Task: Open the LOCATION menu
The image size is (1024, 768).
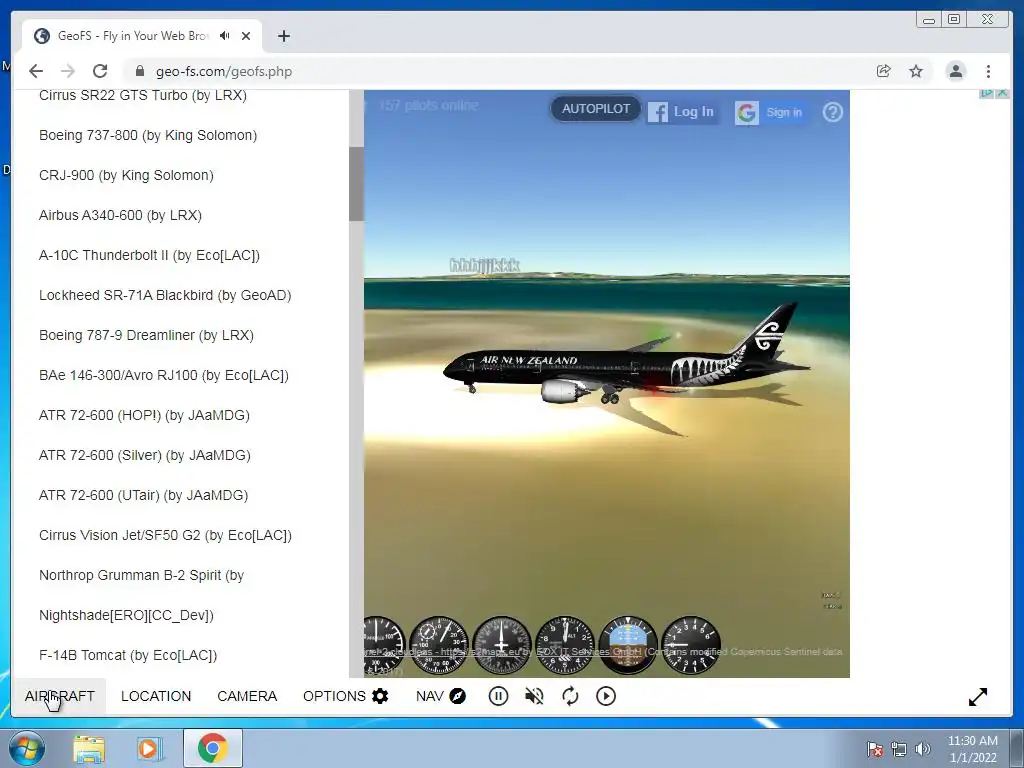Action: point(156,696)
